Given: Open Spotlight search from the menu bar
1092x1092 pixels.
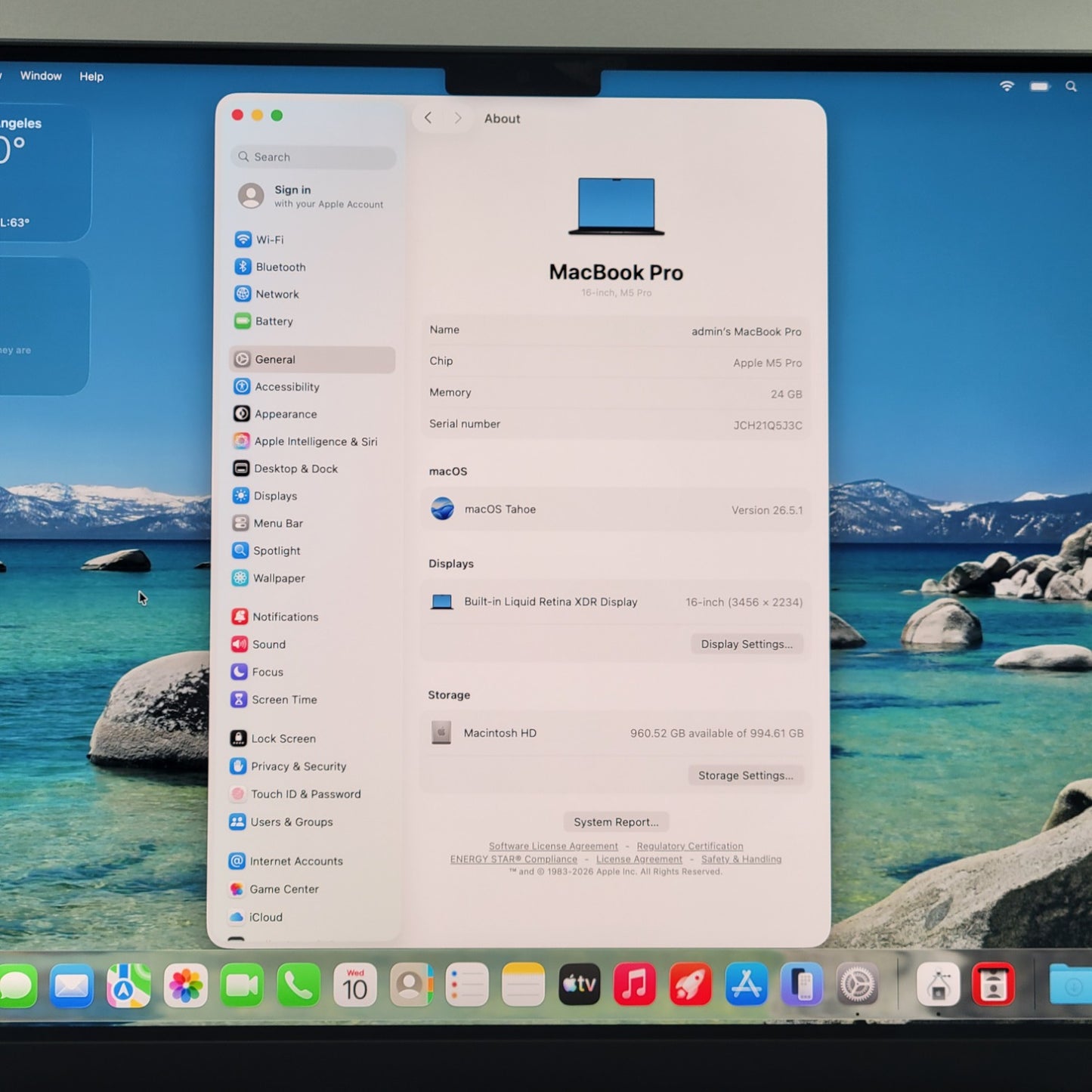Looking at the screenshot, I should tap(1071, 87).
